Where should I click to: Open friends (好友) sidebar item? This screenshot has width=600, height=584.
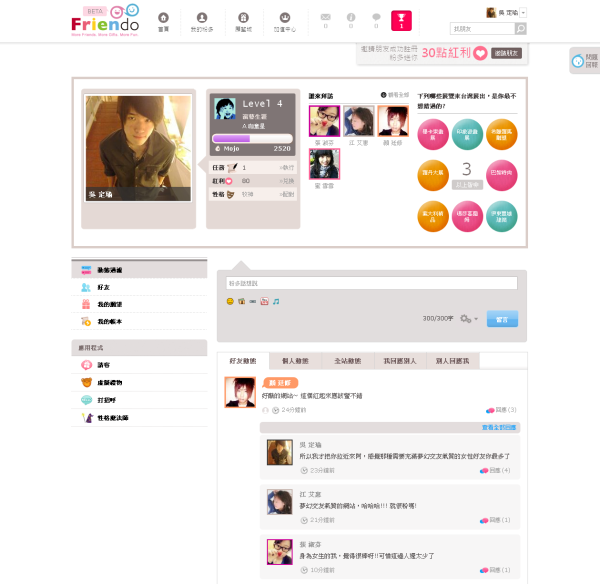(139, 287)
